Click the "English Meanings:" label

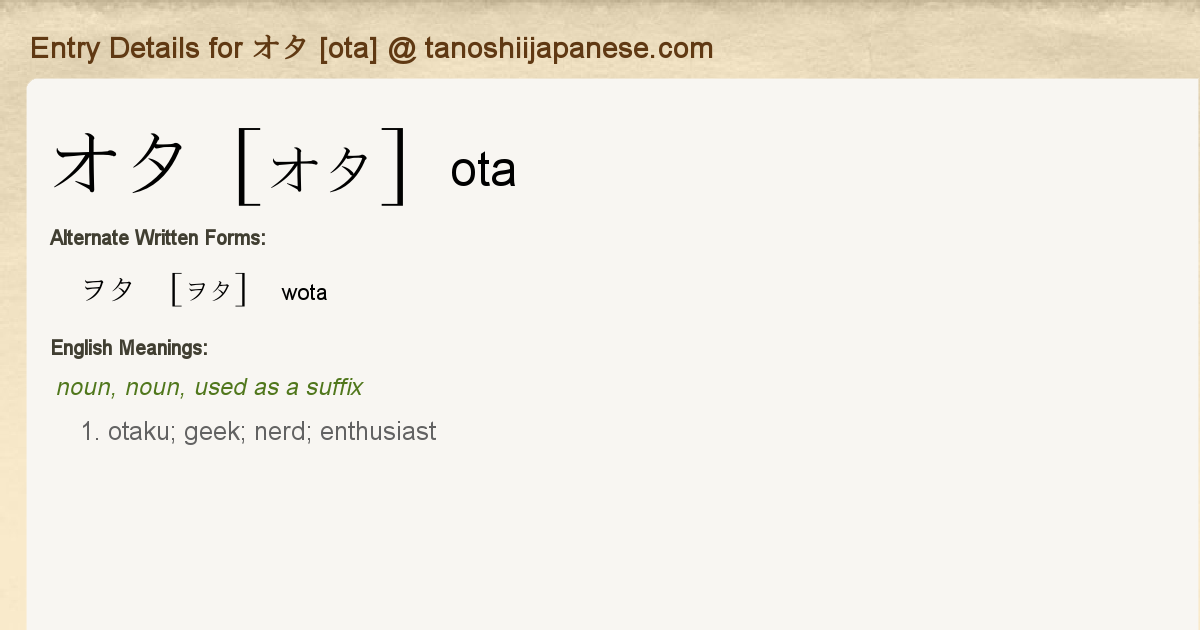point(129,348)
